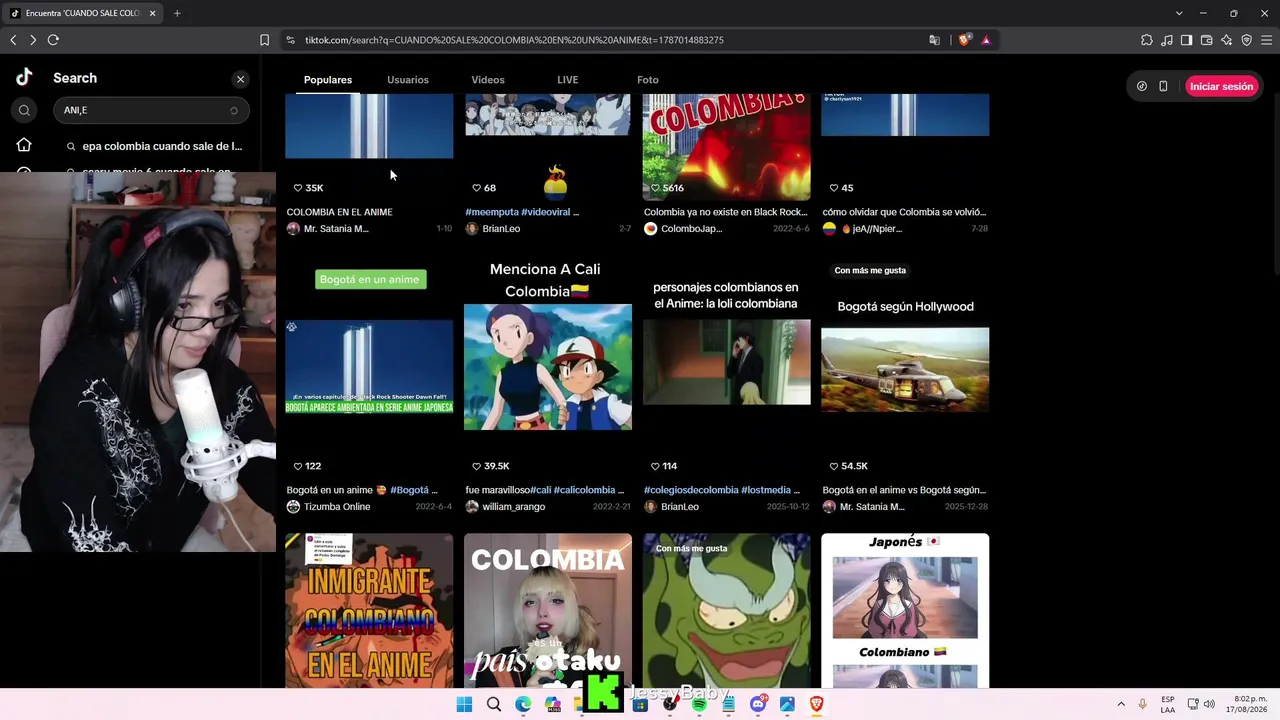Open Brave Shields lion icon
1280x720 pixels.
(x=964, y=40)
